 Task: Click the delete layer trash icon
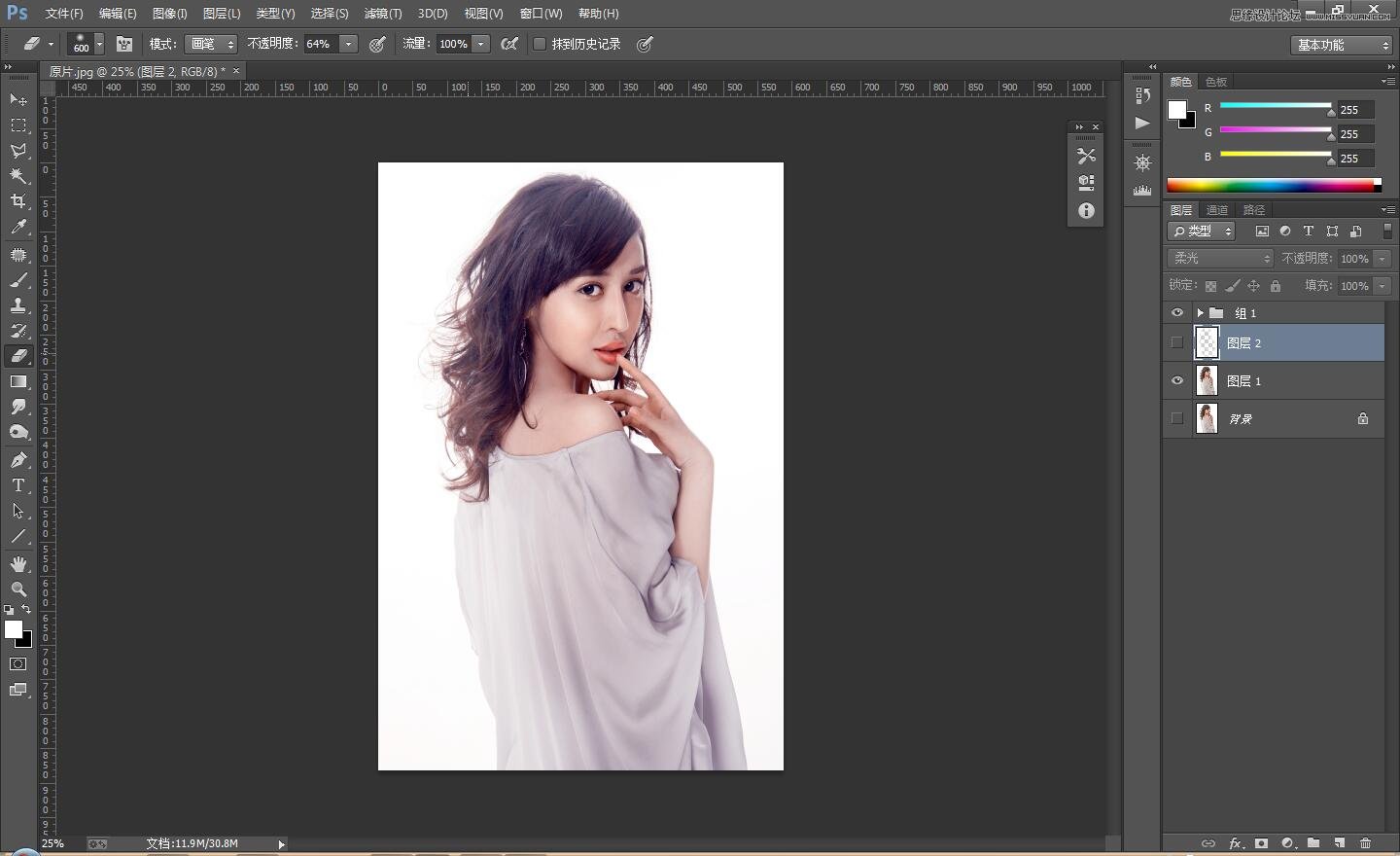[x=1365, y=843]
